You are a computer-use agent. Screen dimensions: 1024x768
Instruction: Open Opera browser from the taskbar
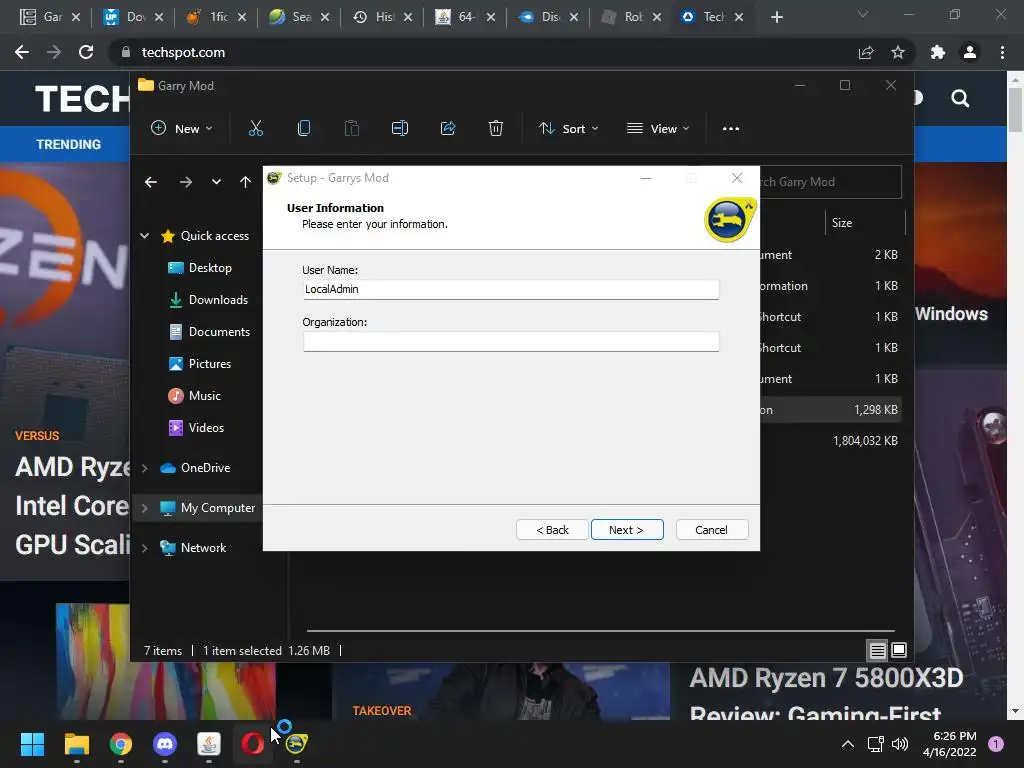[x=253, y=743]
